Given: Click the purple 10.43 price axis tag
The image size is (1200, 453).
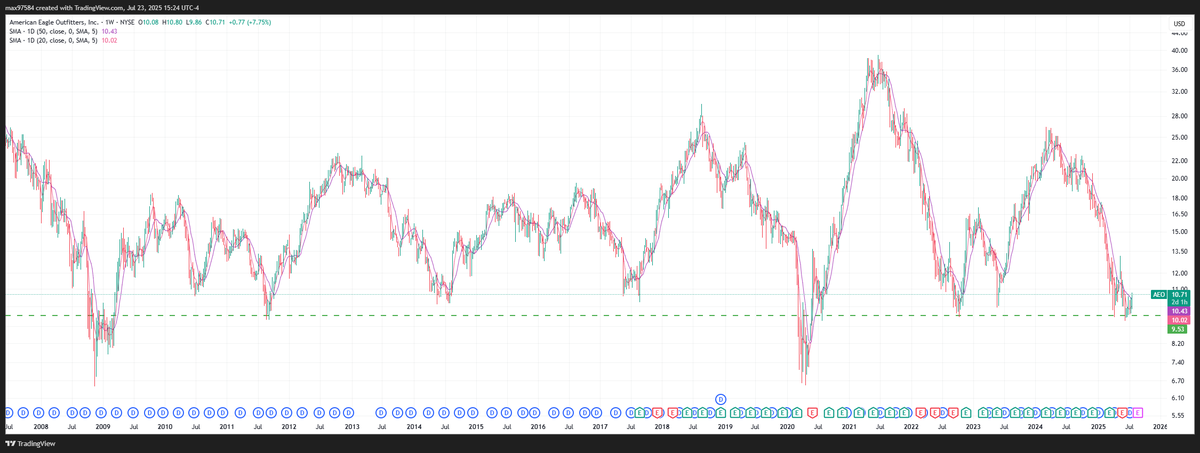Looking at the screenshot, I should point(1179,311).
